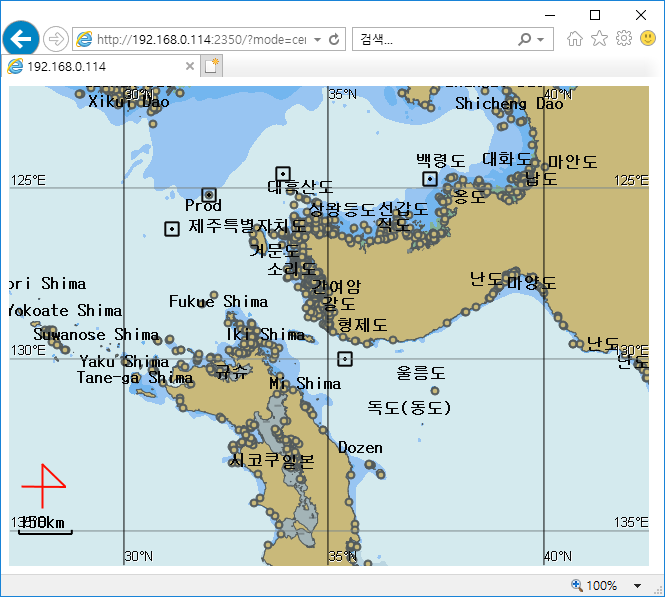Select the 192.168.0.114 tab

point(95,66)
